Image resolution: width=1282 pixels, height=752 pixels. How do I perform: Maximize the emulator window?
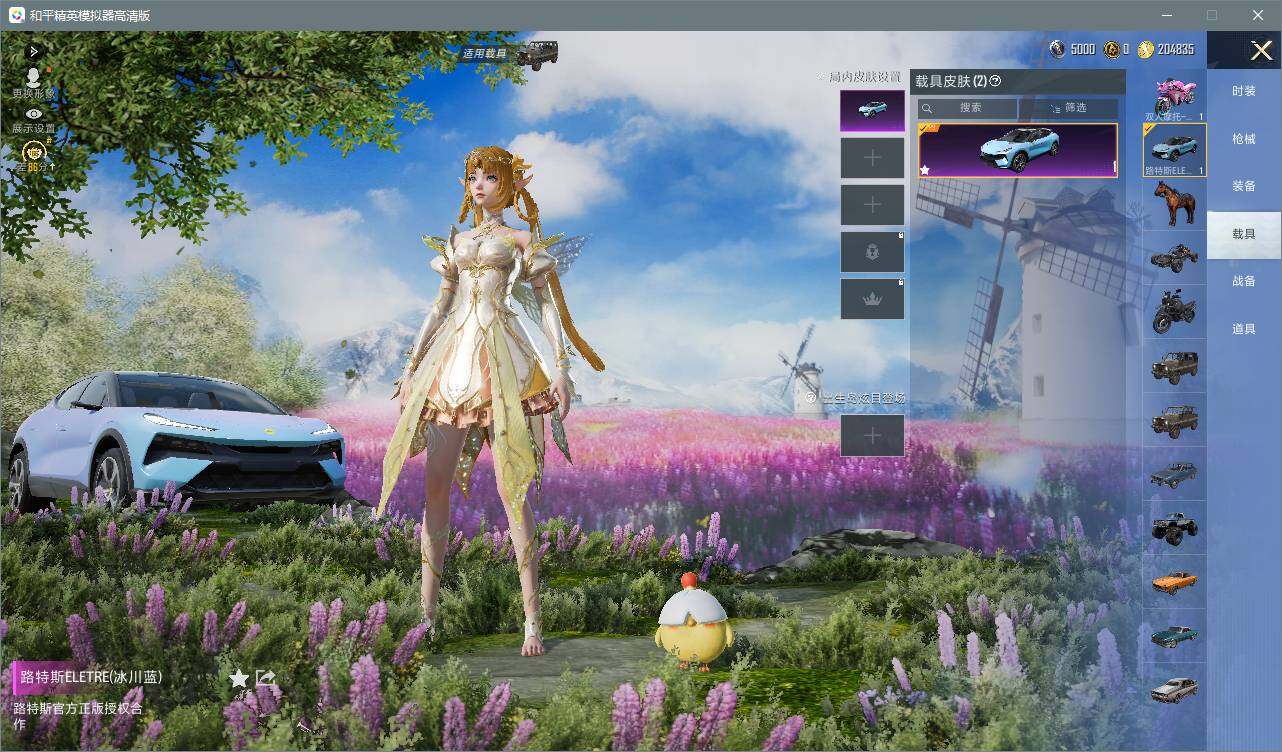(x=1212, y=15)
